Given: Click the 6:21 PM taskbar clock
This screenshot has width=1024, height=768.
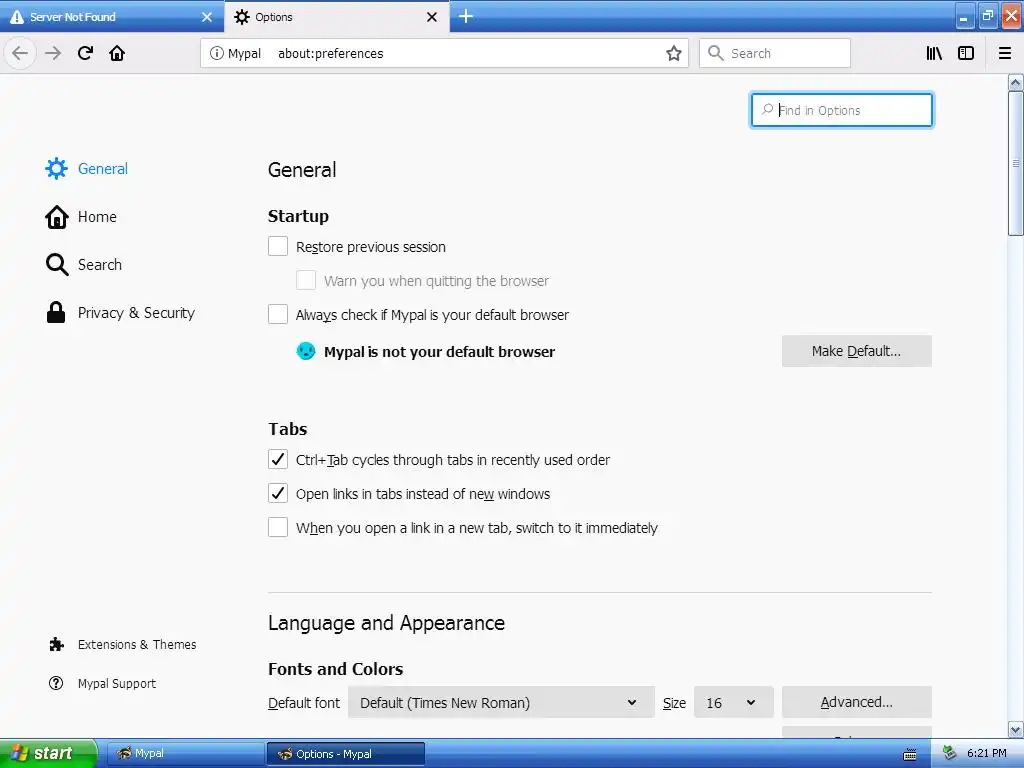Looking at the screenshot, I should click(x=986, y=754).
